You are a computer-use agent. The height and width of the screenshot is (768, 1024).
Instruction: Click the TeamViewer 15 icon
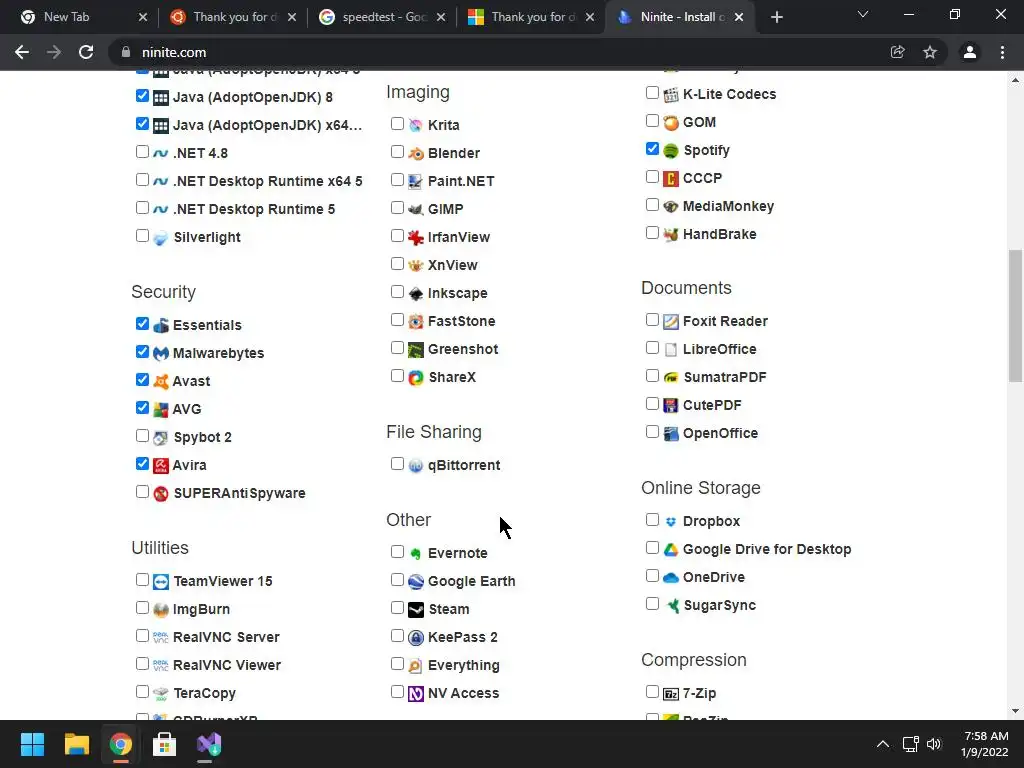pos(161,582)
